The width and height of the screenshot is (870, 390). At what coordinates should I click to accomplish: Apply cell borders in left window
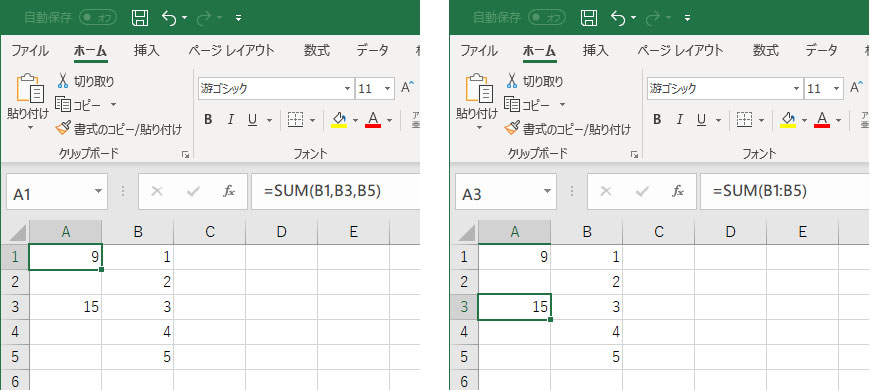point(296,119)
